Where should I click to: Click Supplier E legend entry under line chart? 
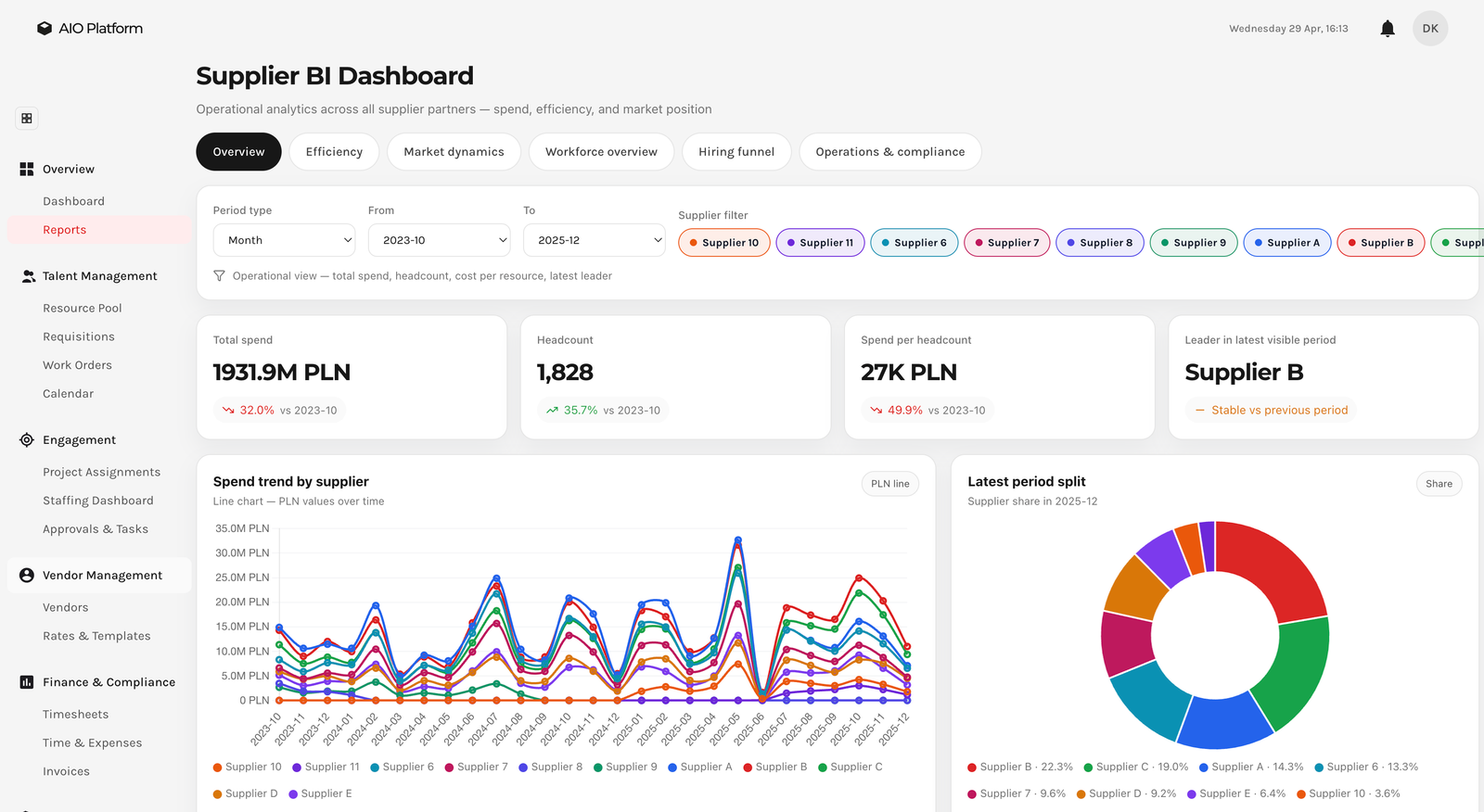320,794
